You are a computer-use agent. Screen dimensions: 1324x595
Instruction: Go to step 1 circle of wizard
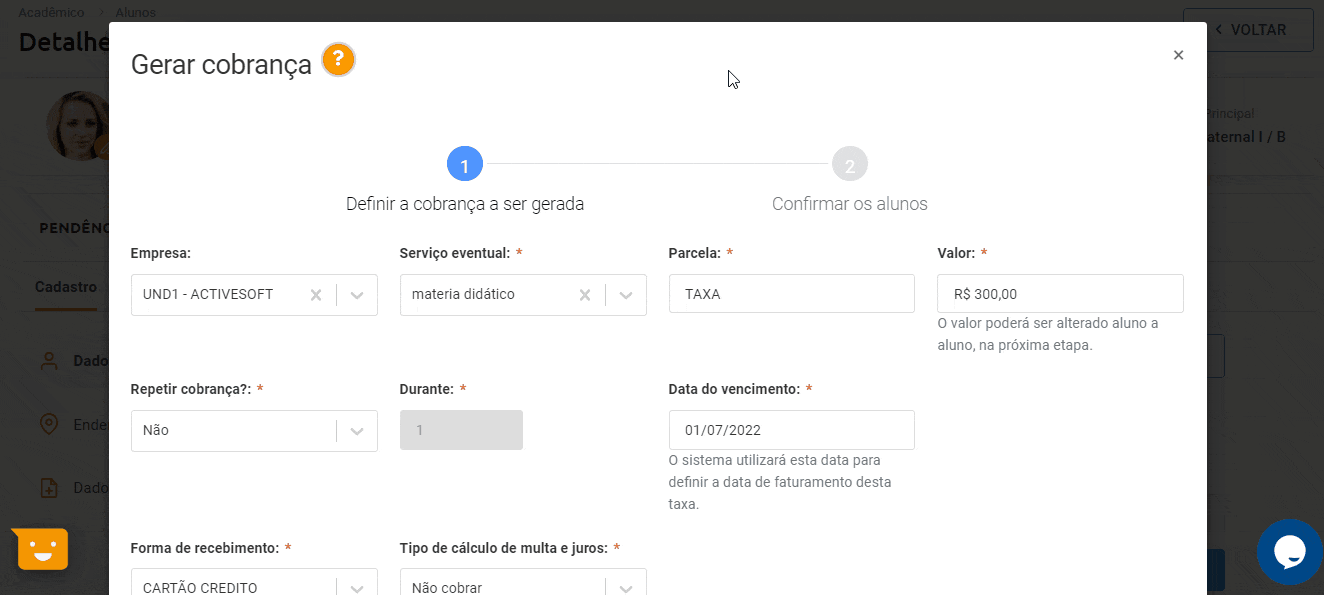tap(465, 164)
